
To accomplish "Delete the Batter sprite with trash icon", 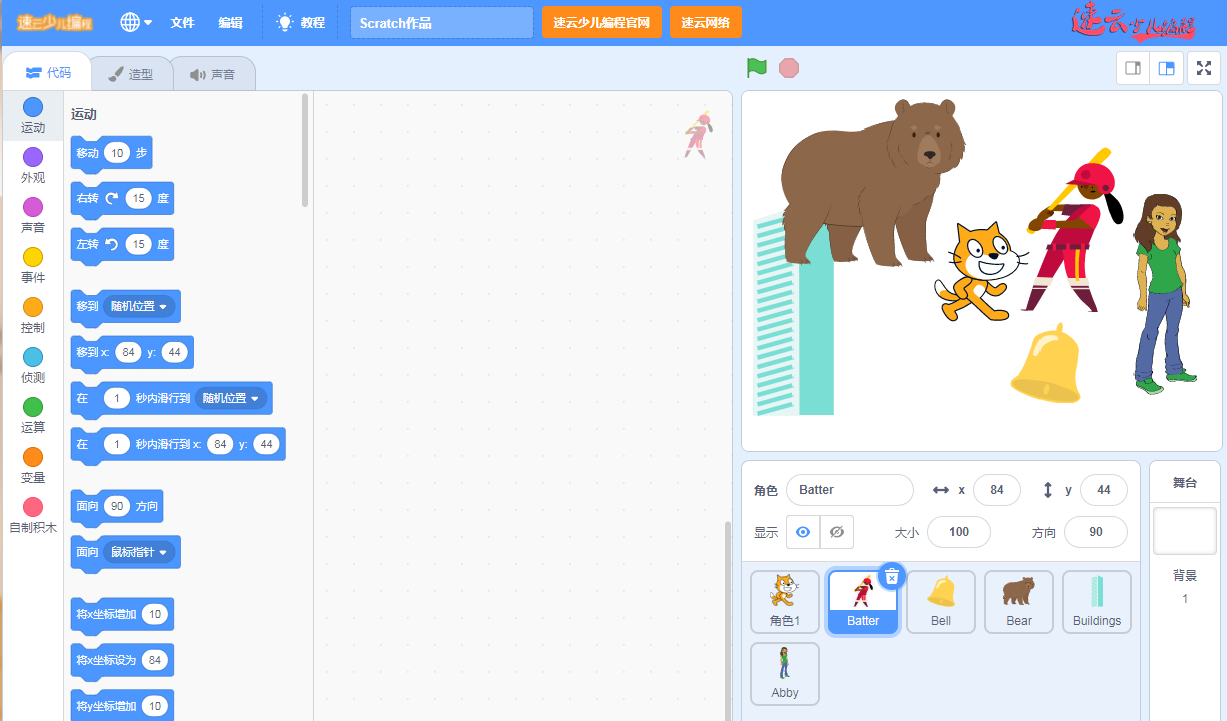I will 892,576.
